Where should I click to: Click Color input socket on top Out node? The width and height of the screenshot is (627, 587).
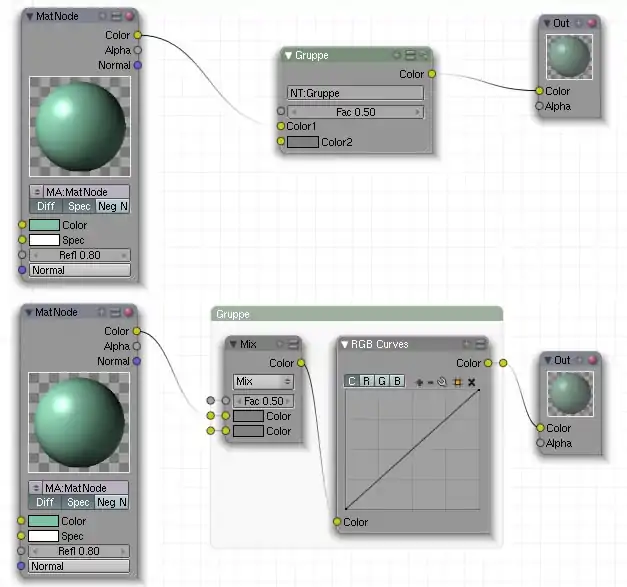[539, 91]
